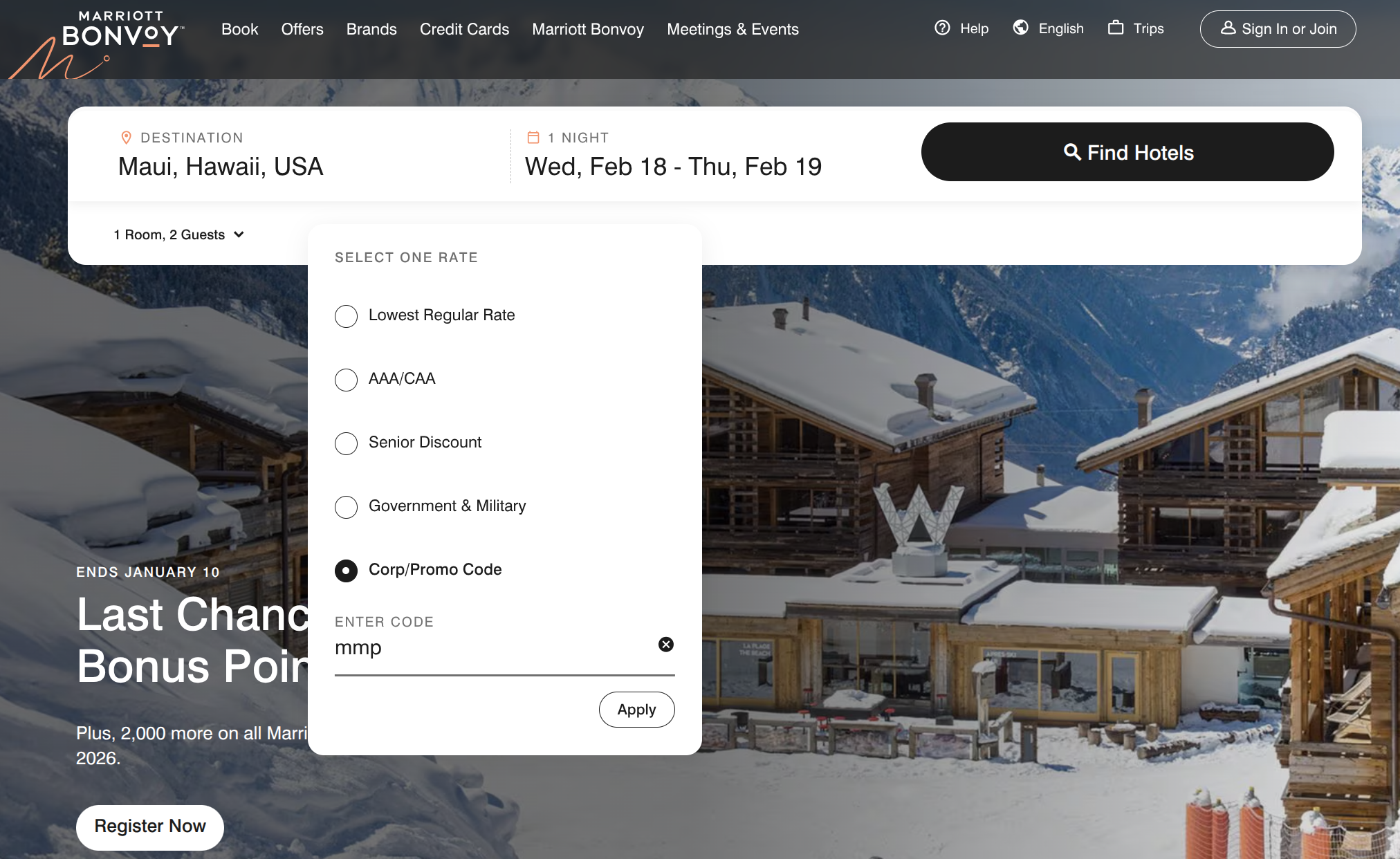Click the Help question mark icon
The width and height of the screenshot is (1400, 859).
coord(942,28)
